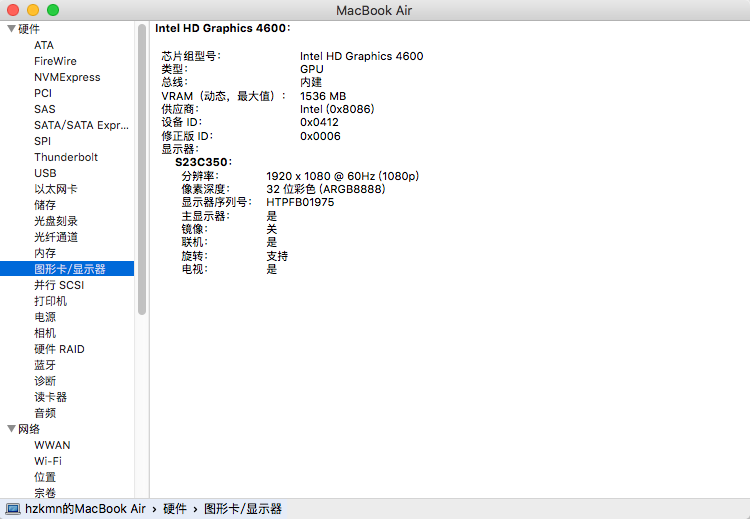Open the Thunderbolt entry
750x519 pixels.
point(66,157)
